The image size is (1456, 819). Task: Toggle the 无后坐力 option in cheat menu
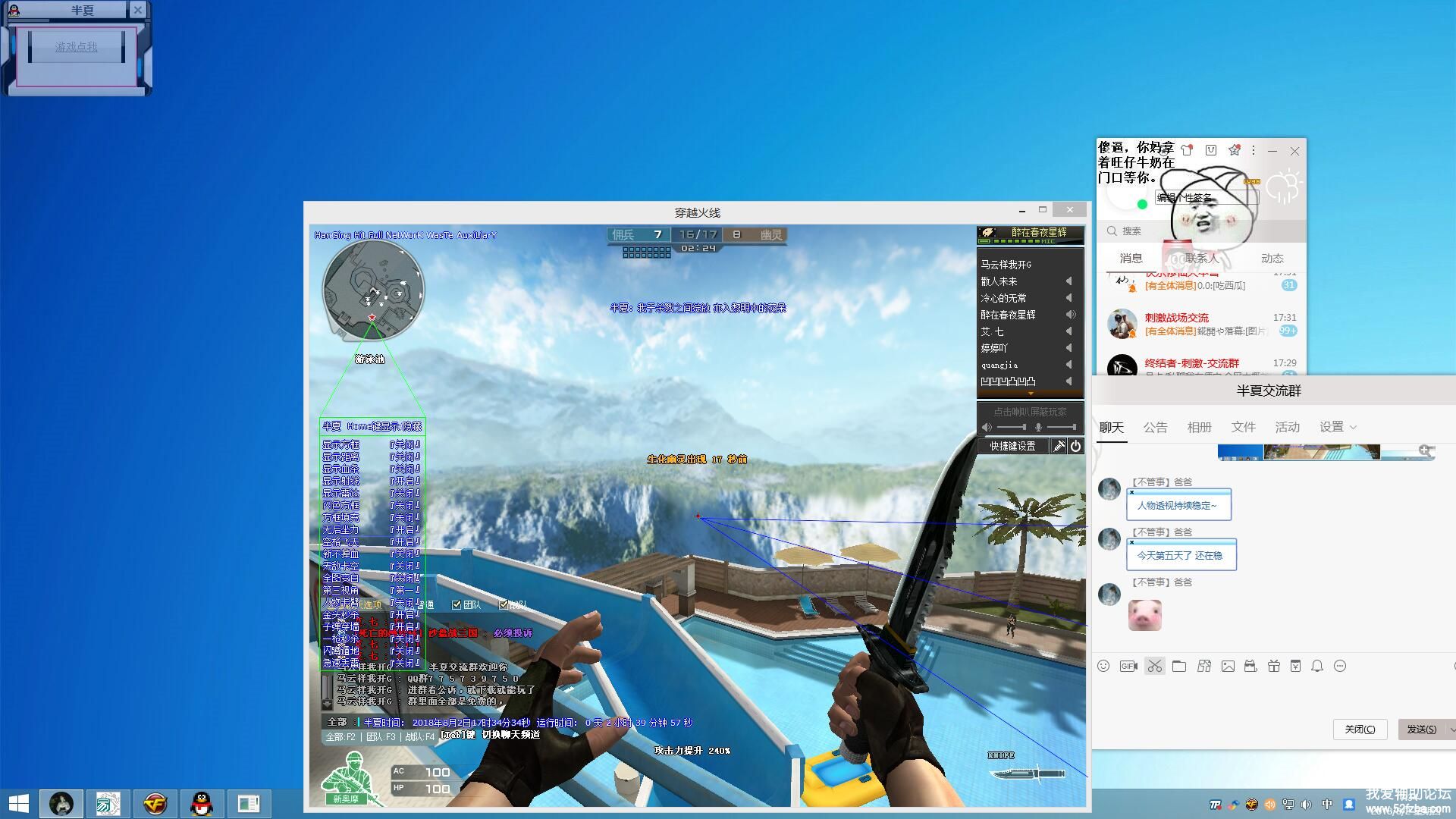(372, 529)
